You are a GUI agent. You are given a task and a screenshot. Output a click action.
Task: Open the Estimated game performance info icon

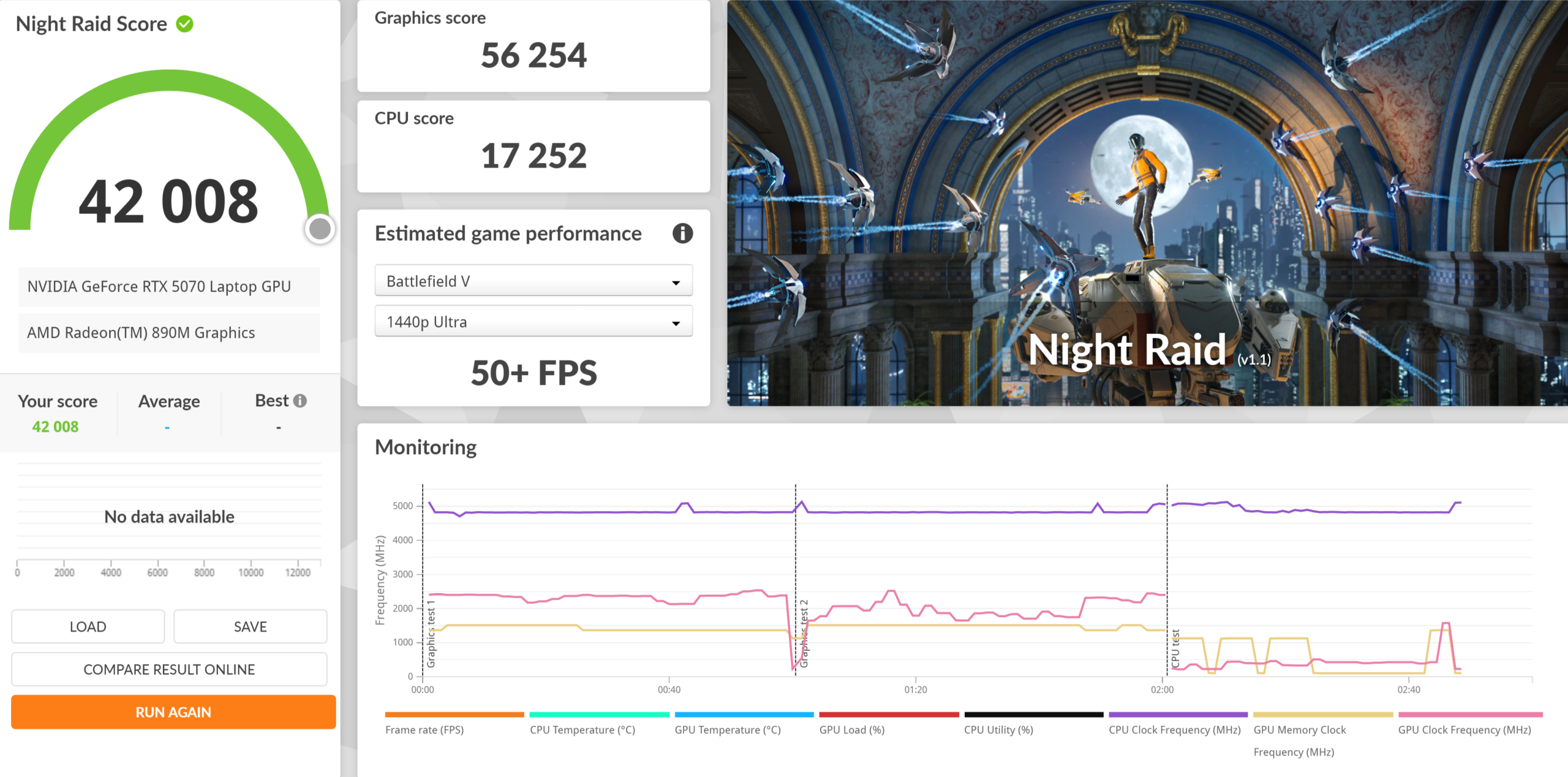coord(682,233)
